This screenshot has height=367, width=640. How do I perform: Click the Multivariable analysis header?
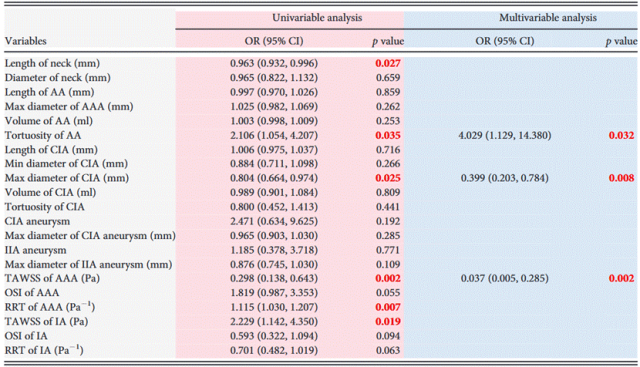(x=548, y=18)
